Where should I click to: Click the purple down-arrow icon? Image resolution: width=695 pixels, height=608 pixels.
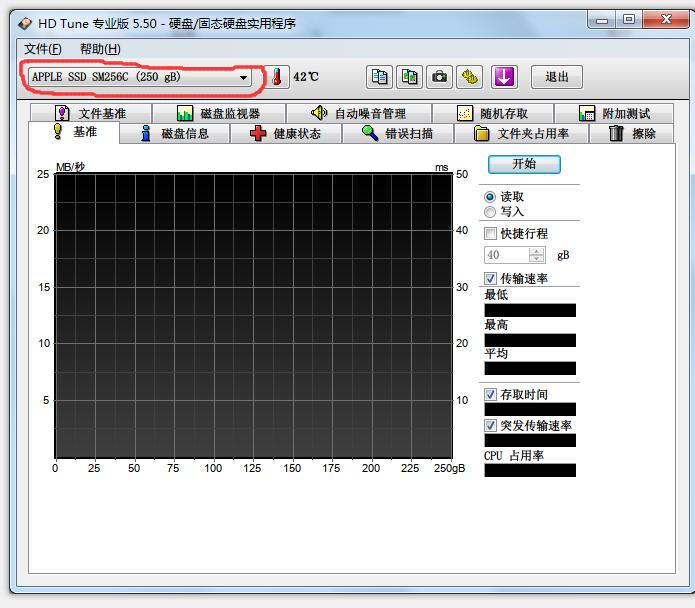point(504,77)
